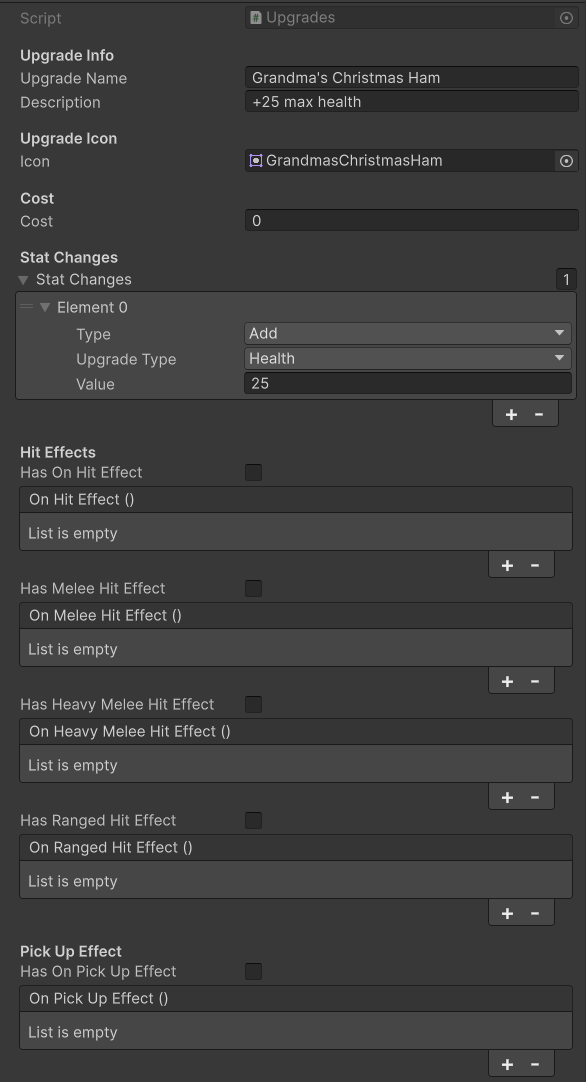The width and height of the screenshot is (586, 1082).
Task: Remove element from Stat Changes list
Action: coord(539,414)
